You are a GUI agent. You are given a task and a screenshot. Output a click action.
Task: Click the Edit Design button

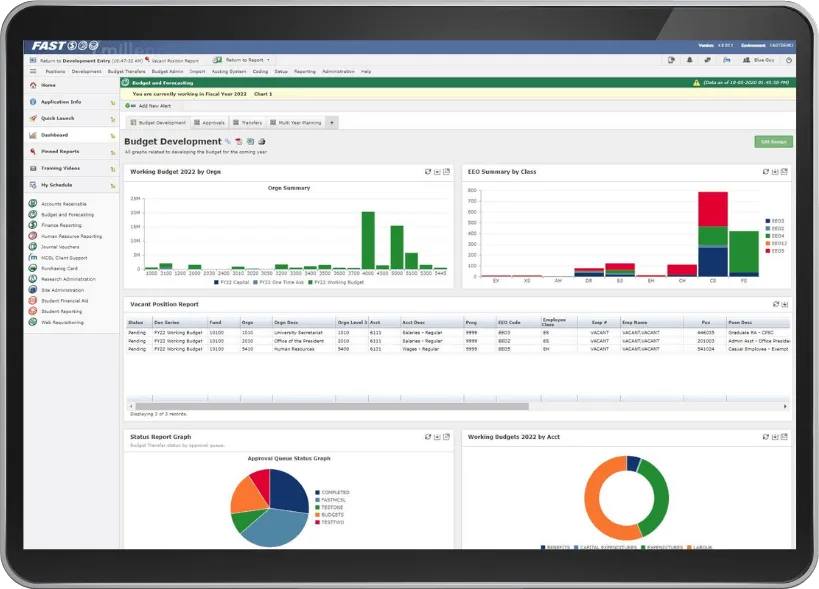[773, 141]
